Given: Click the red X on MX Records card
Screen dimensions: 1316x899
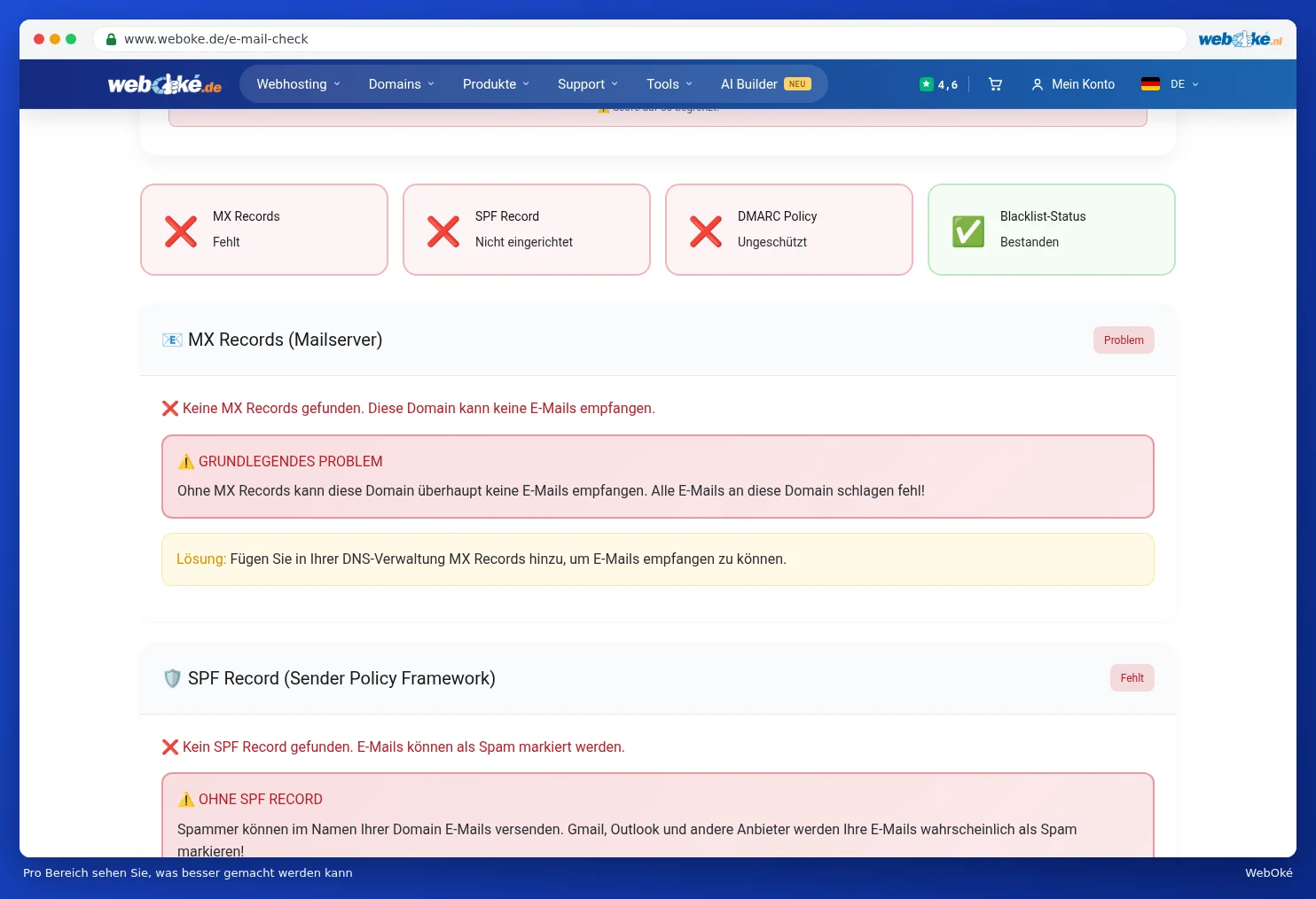Looking at the screenshot, I should [181, 231].
